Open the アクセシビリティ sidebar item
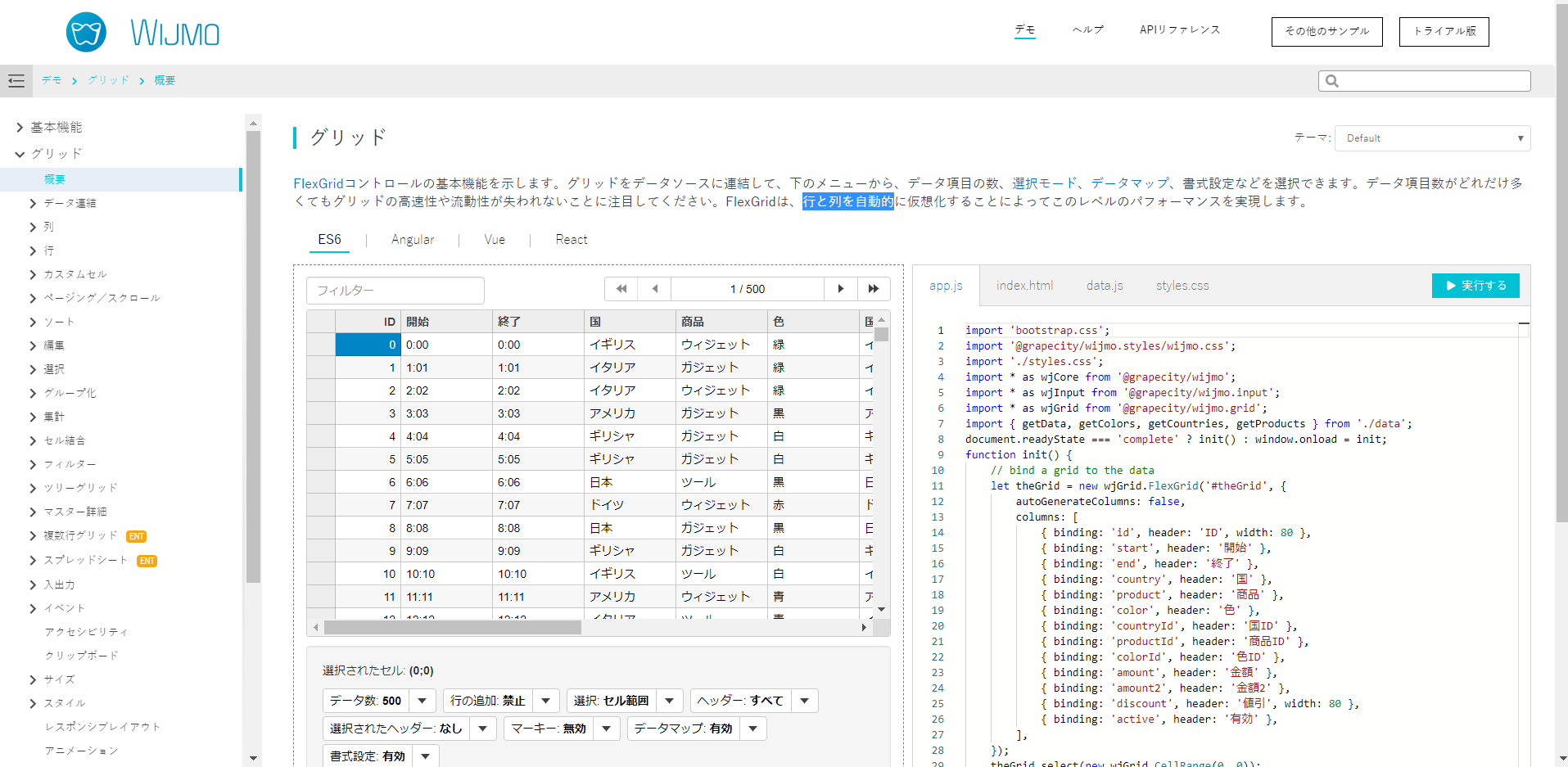Image resolution: width=1568 pixels, height=767 pixels. point(86,633)
